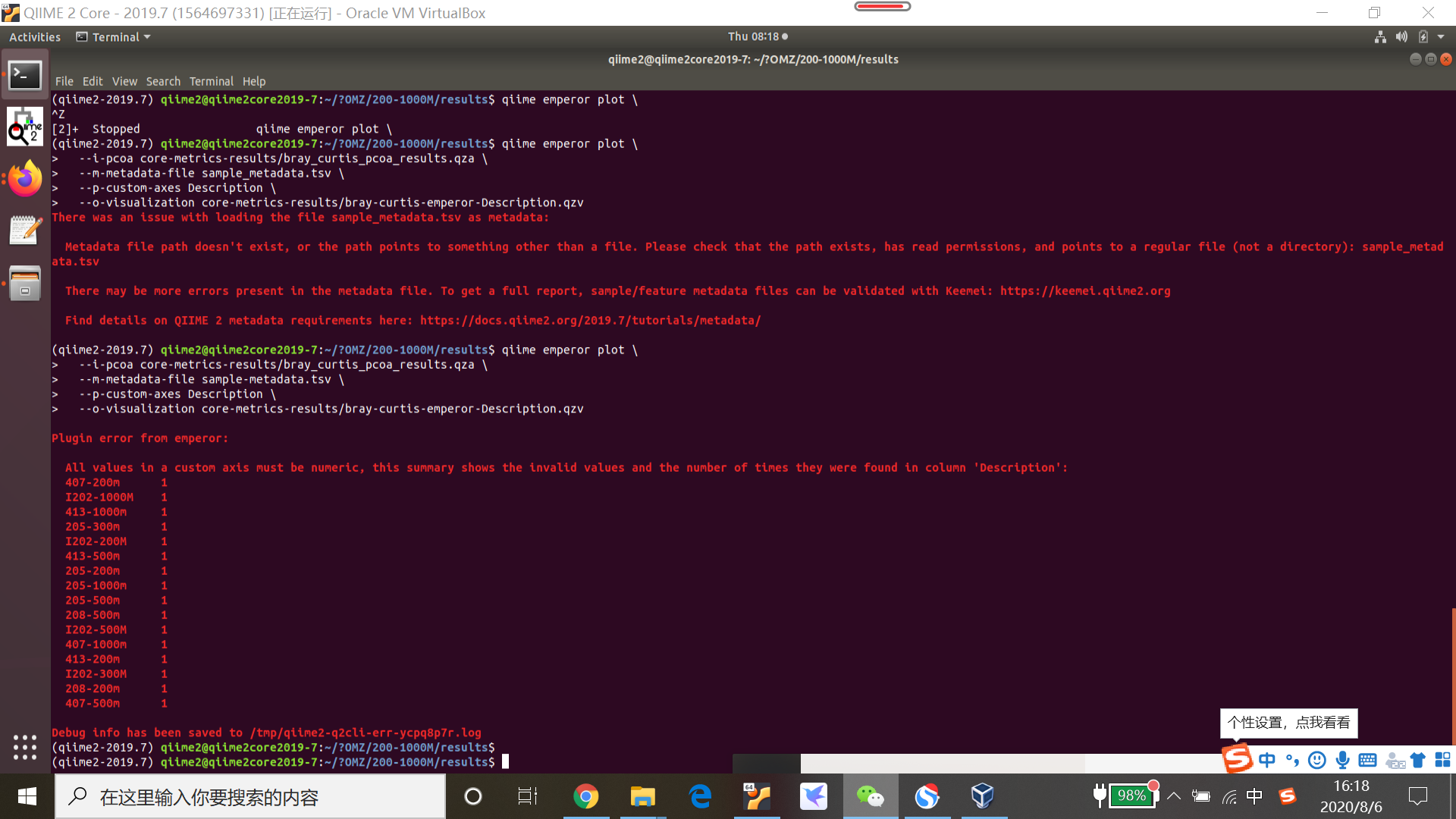This screenshot has height=819, width=1456.
Task: Open the blue bird app in taskbar
Action: point(814,796)
